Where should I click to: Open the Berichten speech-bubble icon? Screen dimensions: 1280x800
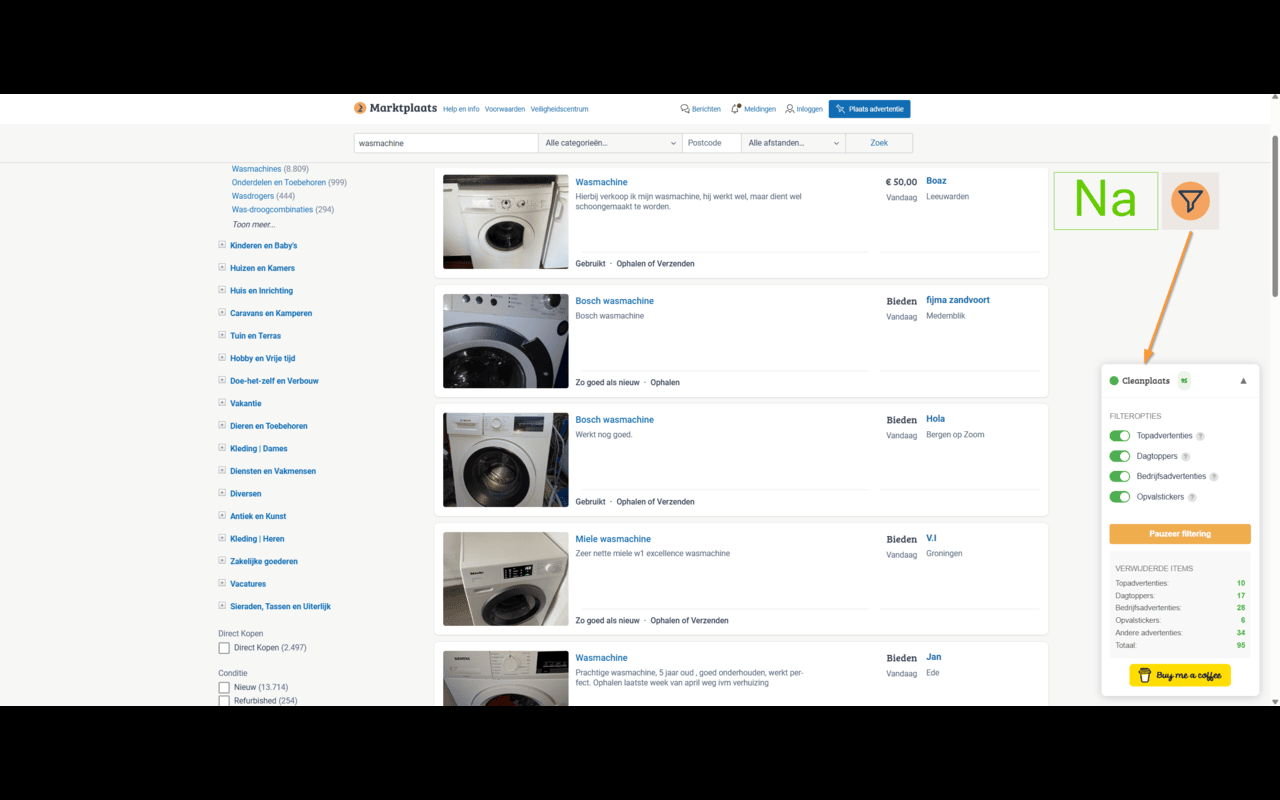685,109
